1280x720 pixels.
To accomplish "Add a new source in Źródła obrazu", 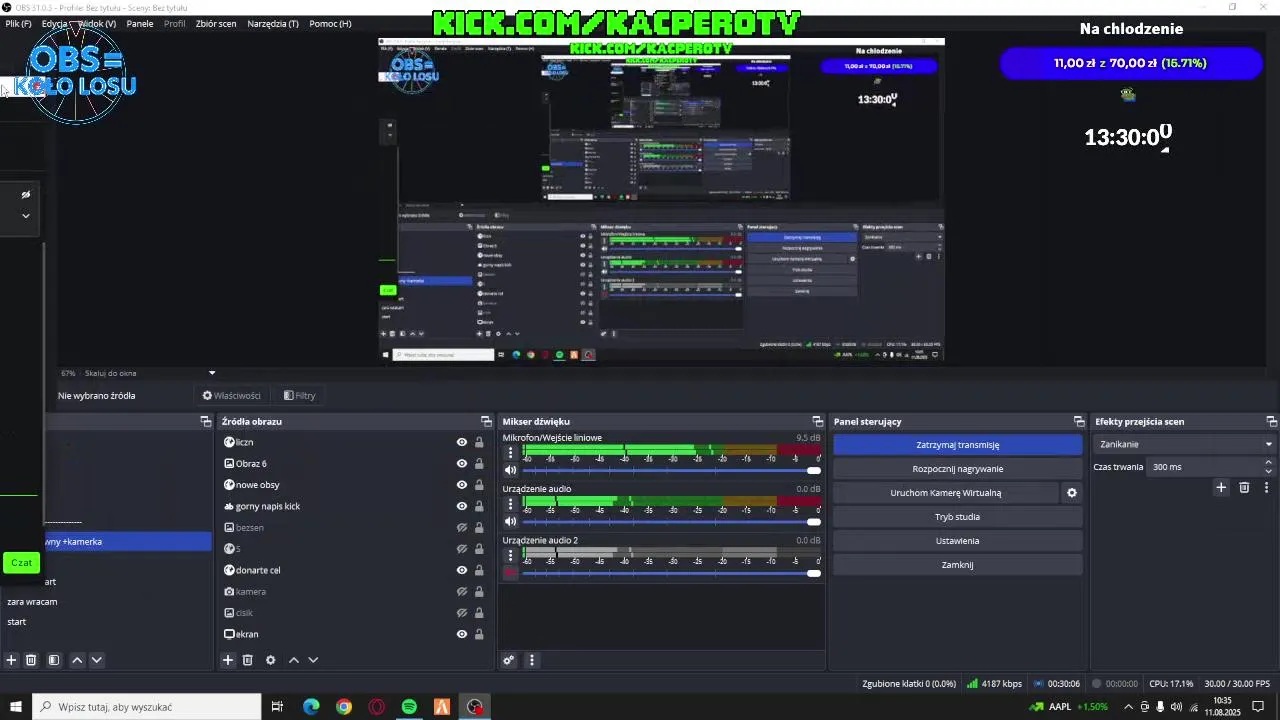I will (228, 660).
